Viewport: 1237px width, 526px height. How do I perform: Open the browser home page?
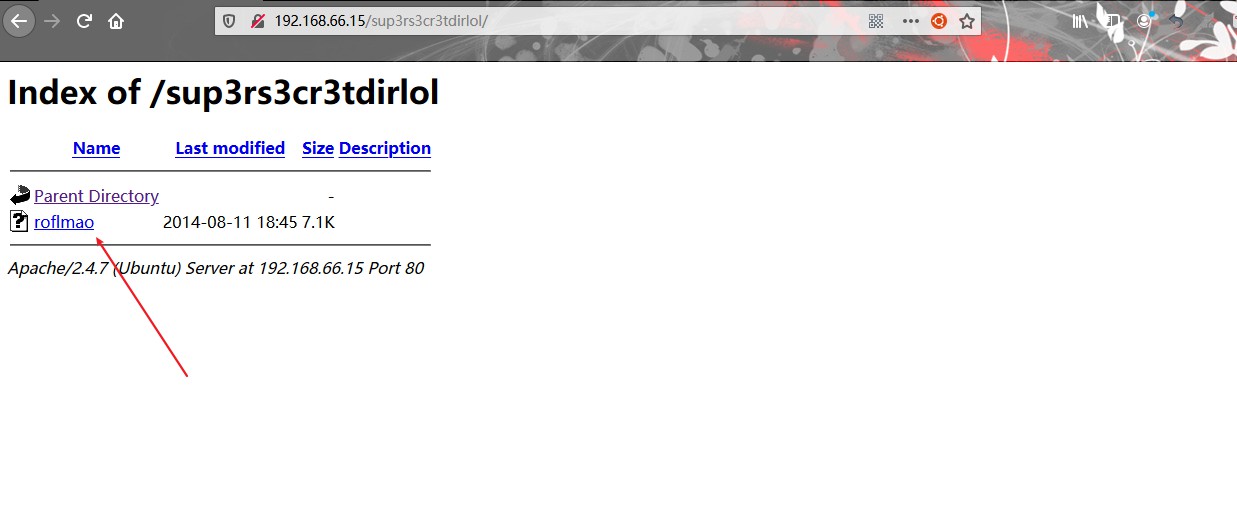coord(116,21)
